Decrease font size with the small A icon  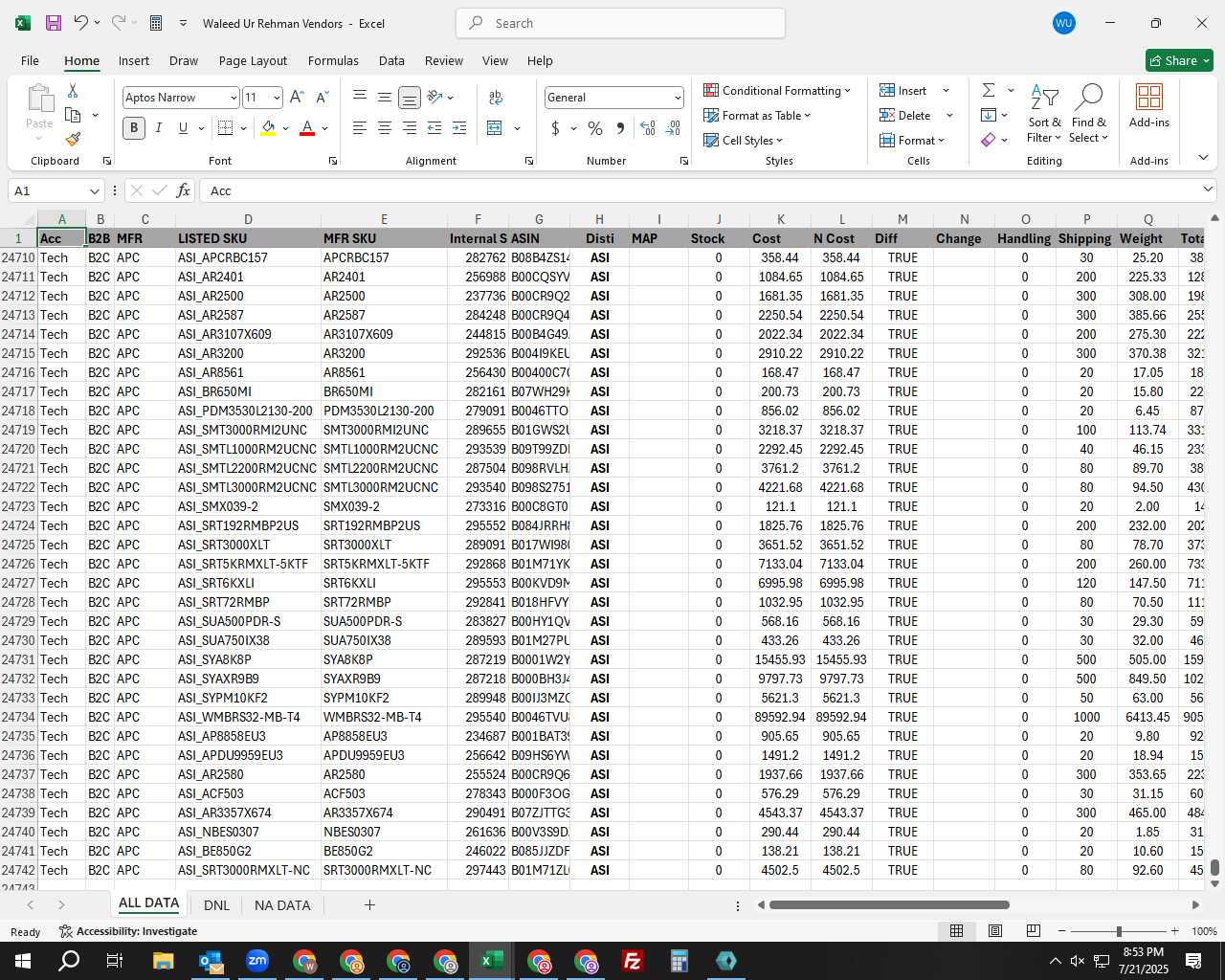[x=322, y=98]
